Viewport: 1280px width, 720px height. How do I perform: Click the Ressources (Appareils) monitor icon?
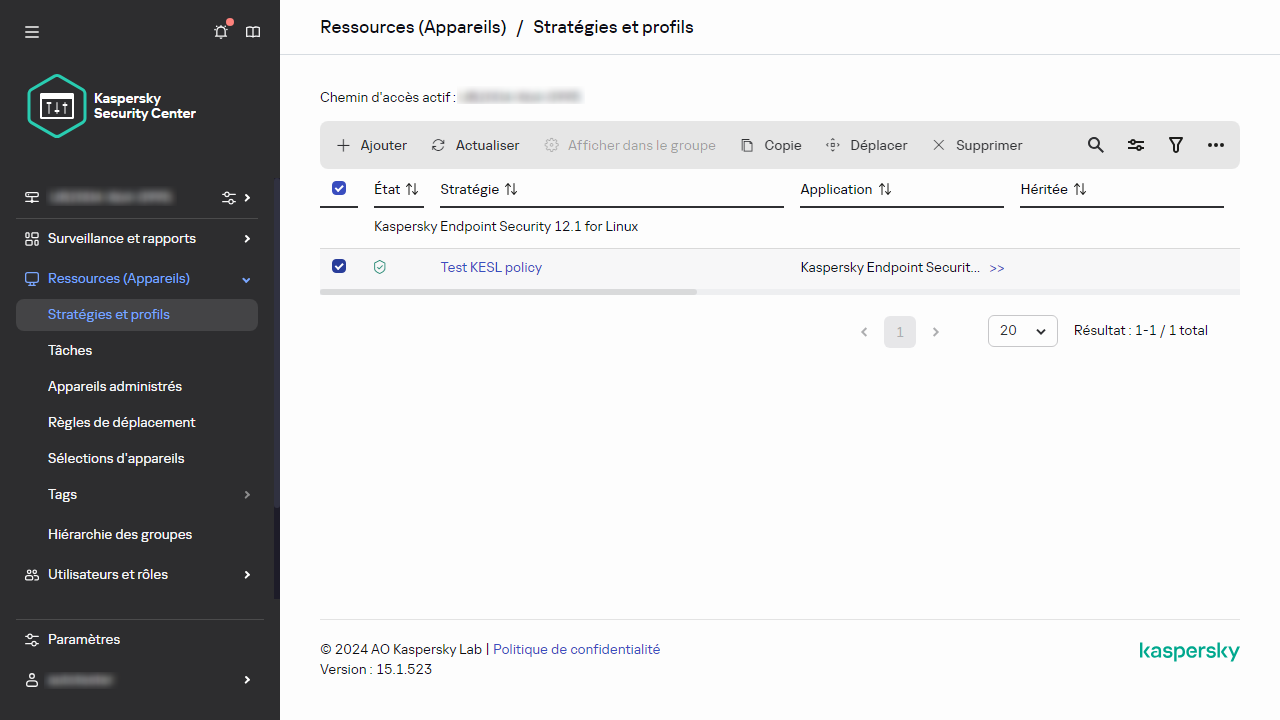point(32,279)
